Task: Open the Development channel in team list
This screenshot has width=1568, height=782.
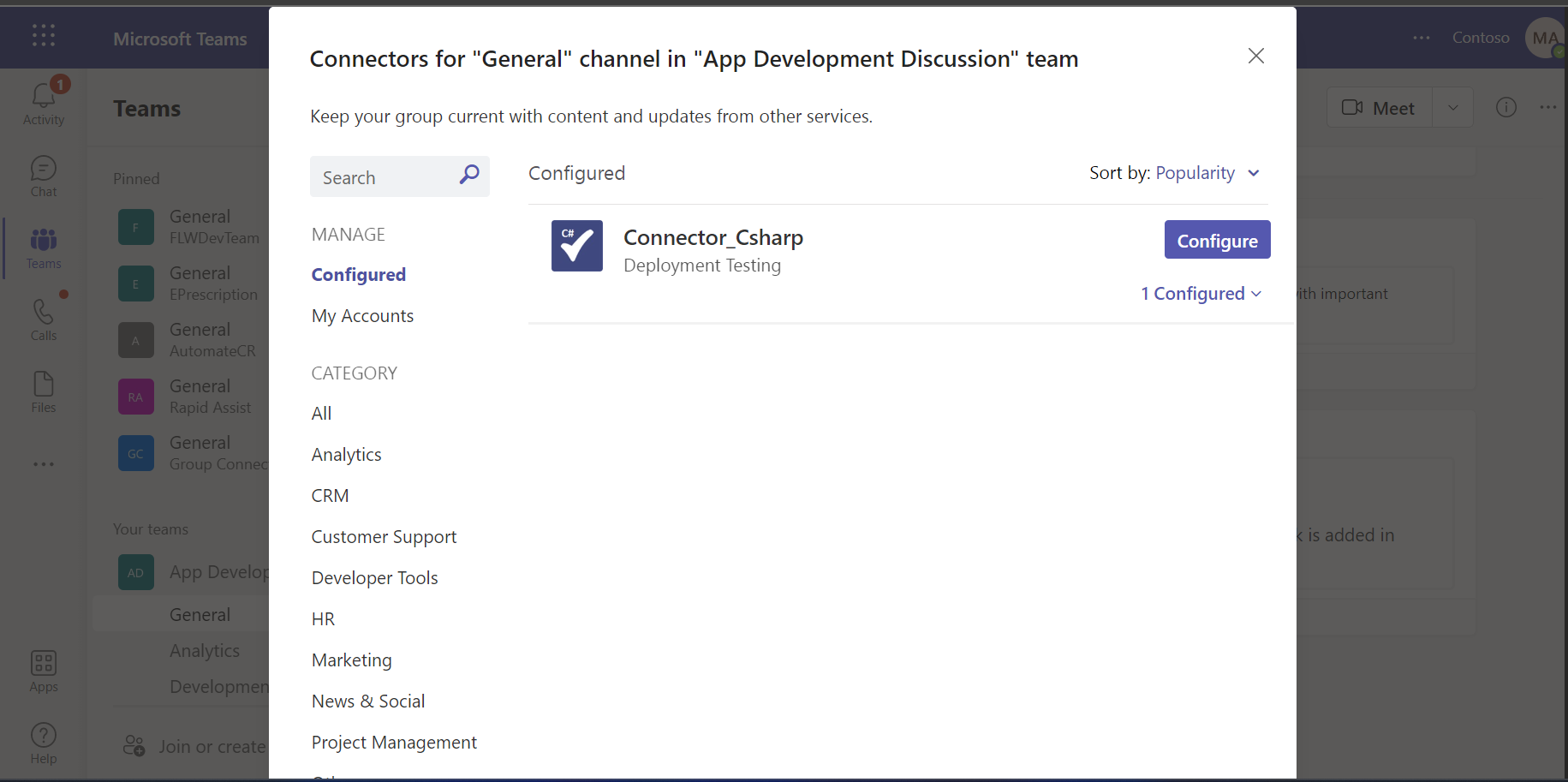Action: (x=219, y=687)
